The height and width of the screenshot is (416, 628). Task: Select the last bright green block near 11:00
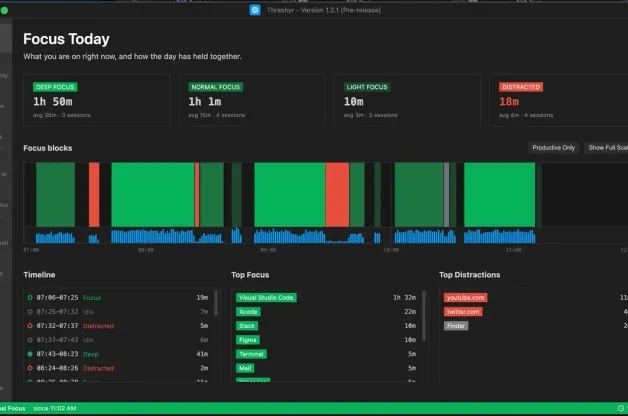pyautogui.click(x=499, y=195)
